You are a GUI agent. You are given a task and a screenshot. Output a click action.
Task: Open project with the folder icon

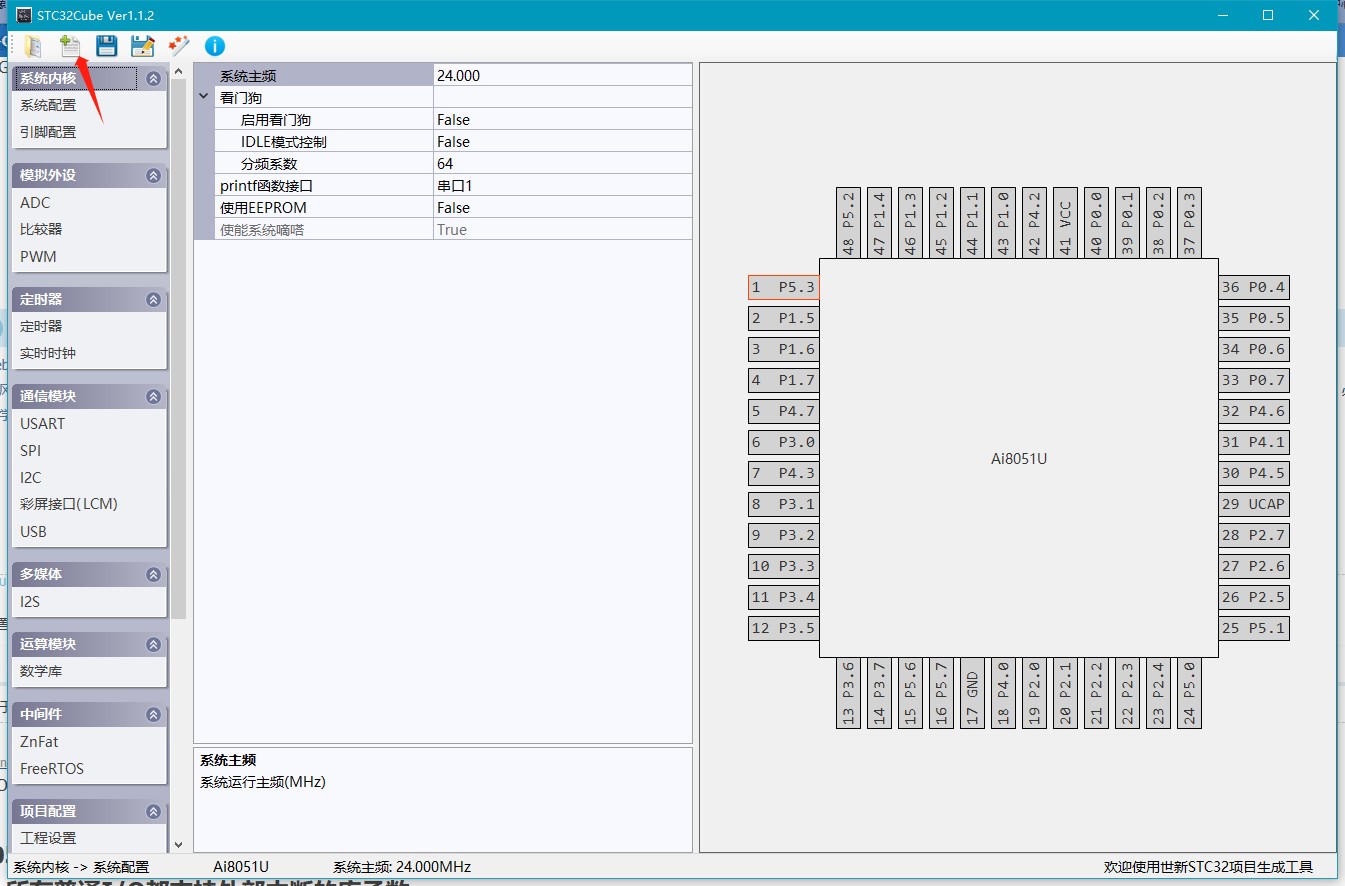point(33,46)
